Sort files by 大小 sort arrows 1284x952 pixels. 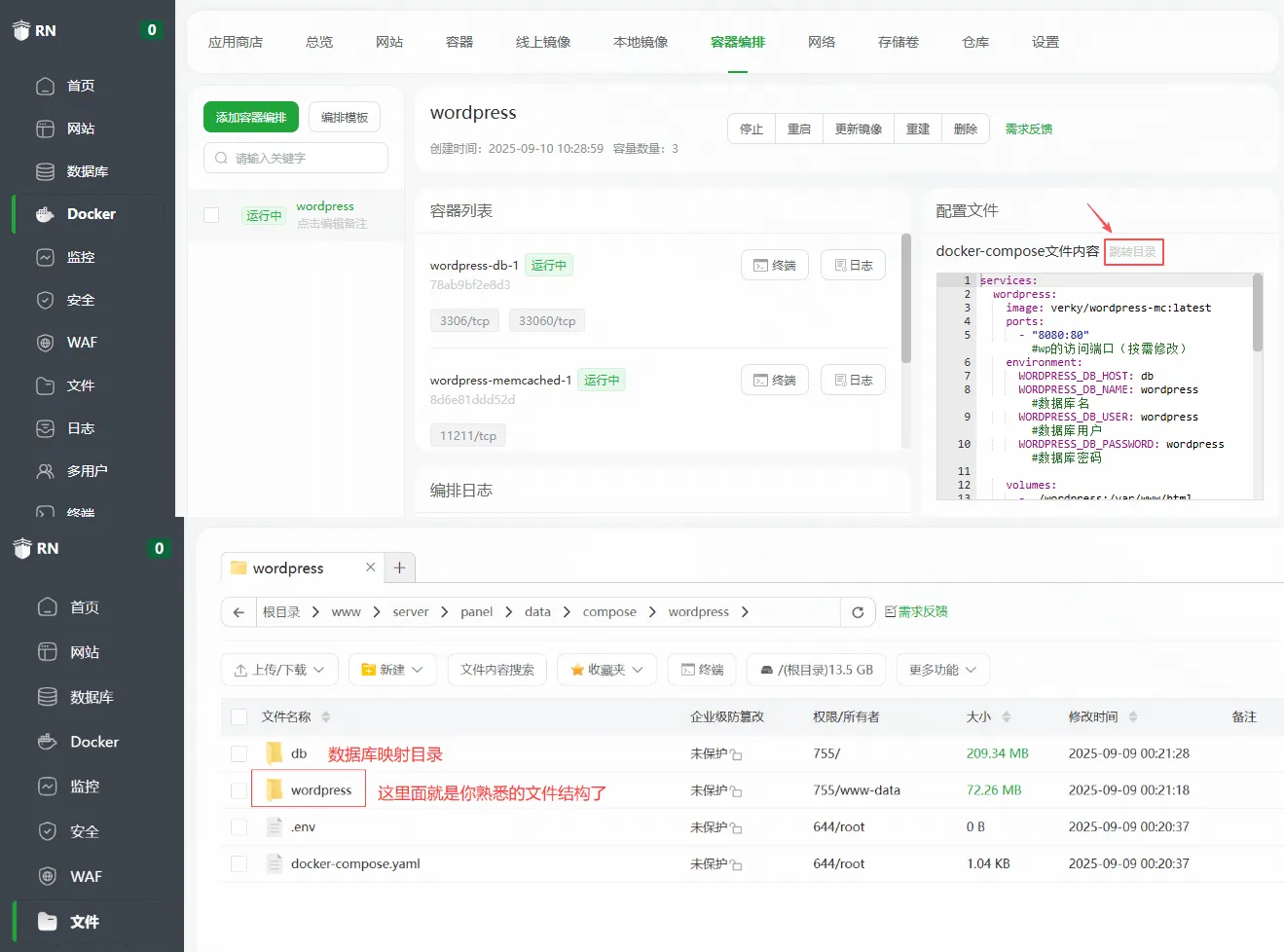1007,717
